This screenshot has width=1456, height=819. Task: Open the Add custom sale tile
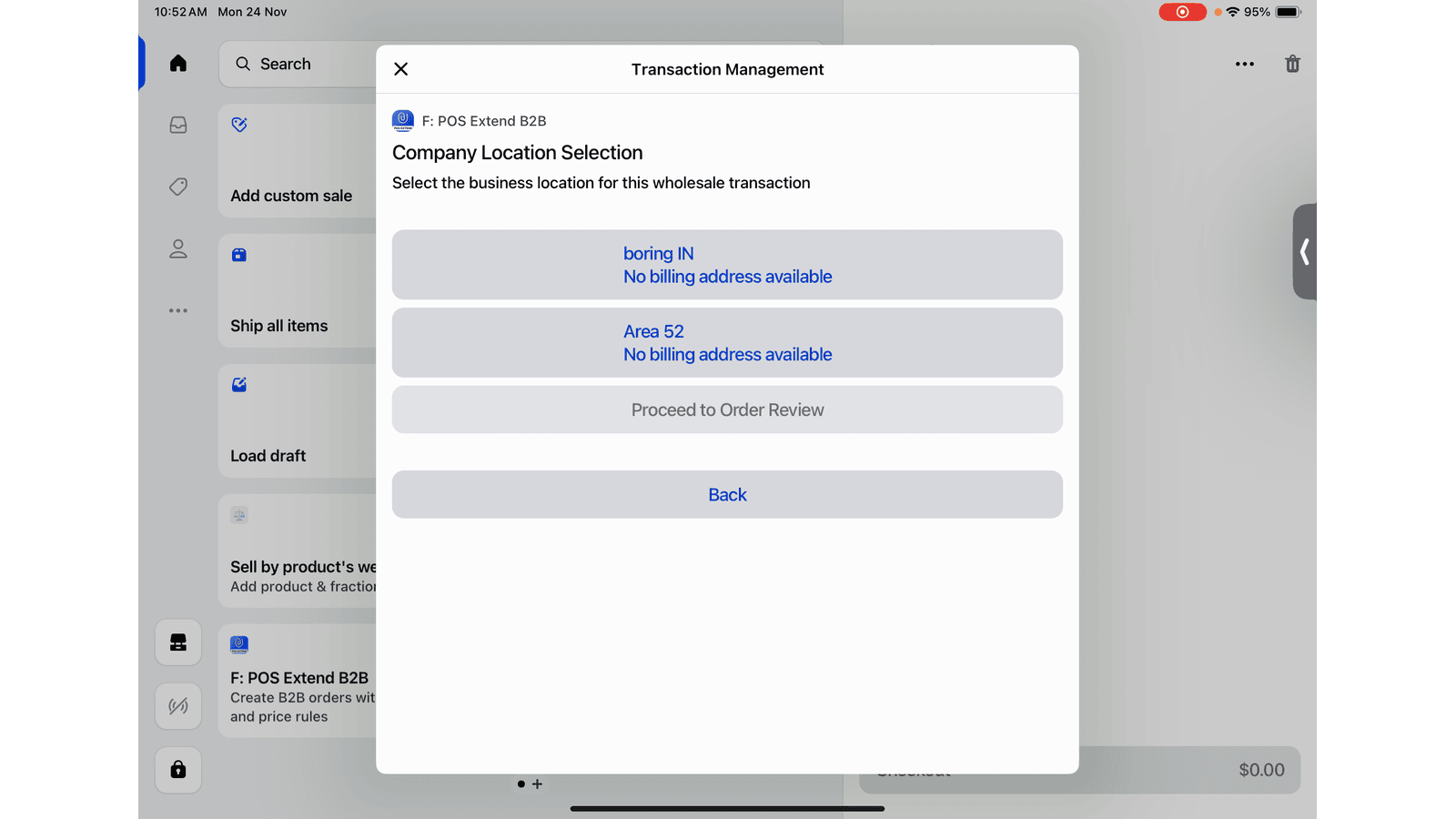pos(298,161)
